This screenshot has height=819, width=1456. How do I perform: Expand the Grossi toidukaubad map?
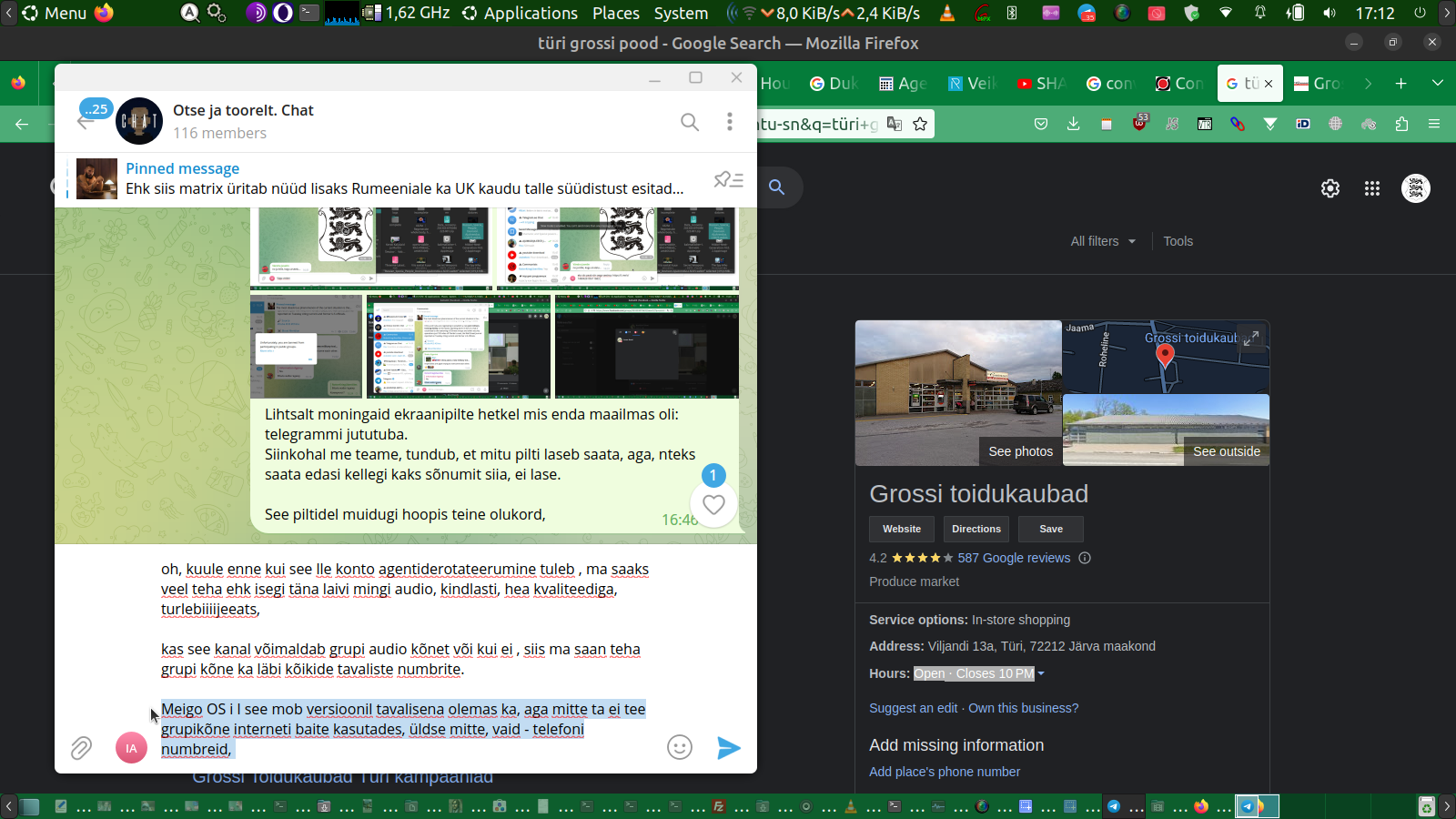1252,338
